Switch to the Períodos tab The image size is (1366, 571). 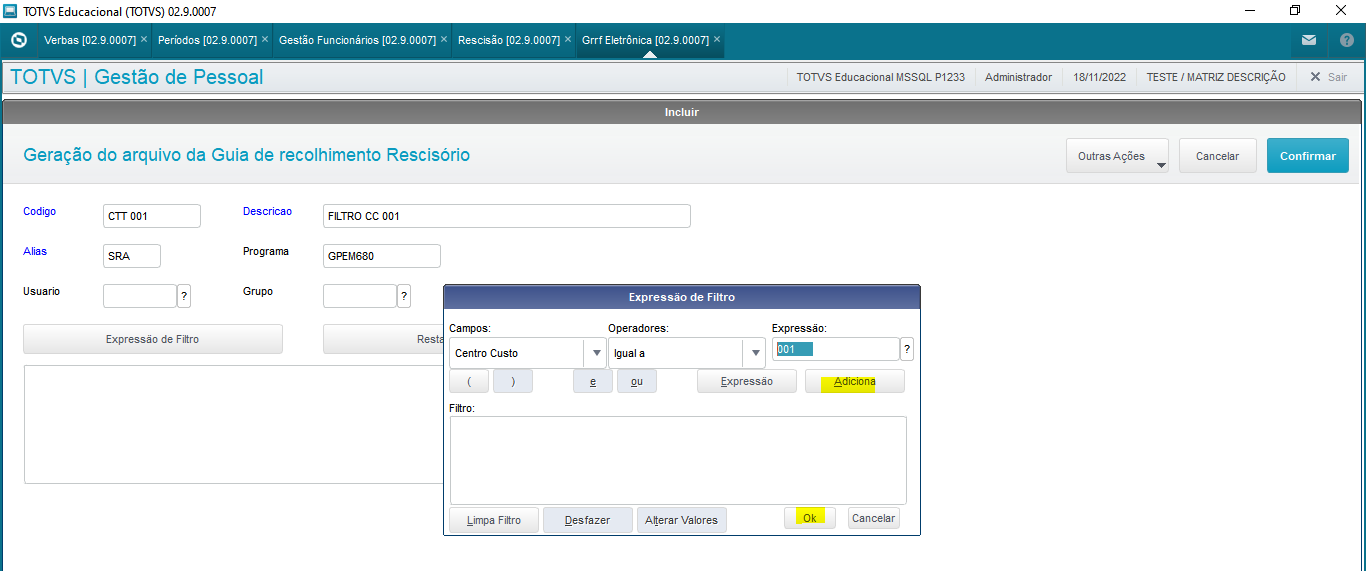pos(207,40)
